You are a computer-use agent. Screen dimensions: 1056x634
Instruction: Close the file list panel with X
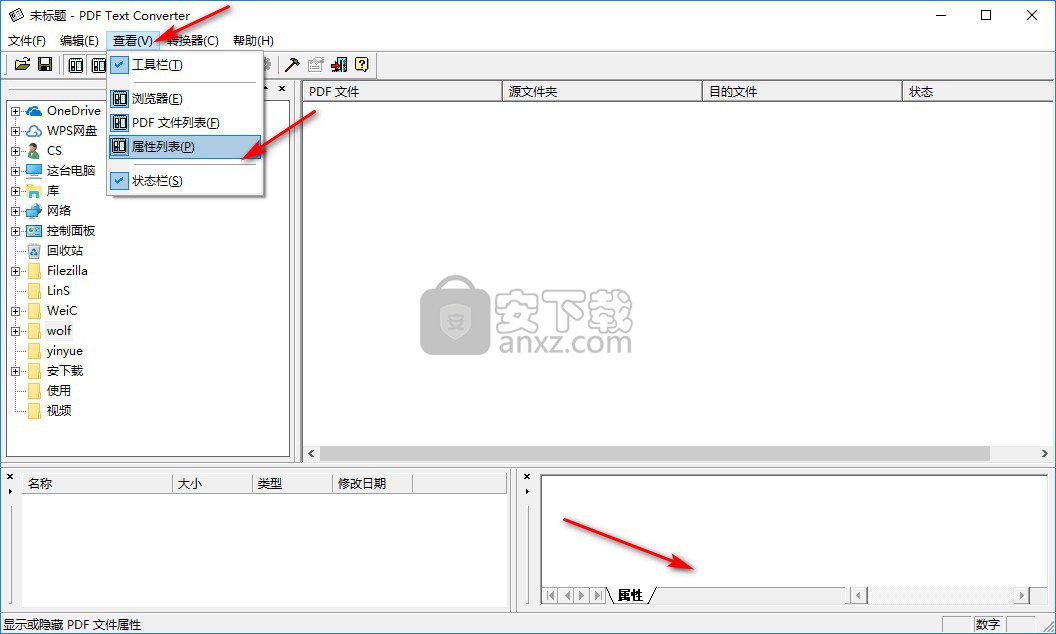10,477
